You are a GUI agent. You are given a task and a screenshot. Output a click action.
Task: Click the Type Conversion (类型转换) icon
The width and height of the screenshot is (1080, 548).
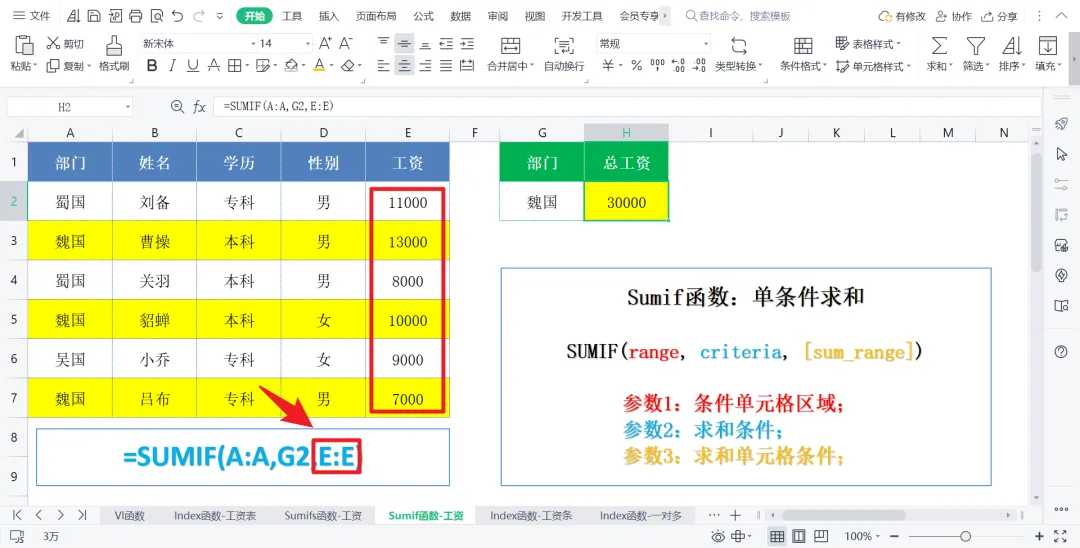[738, 45]
